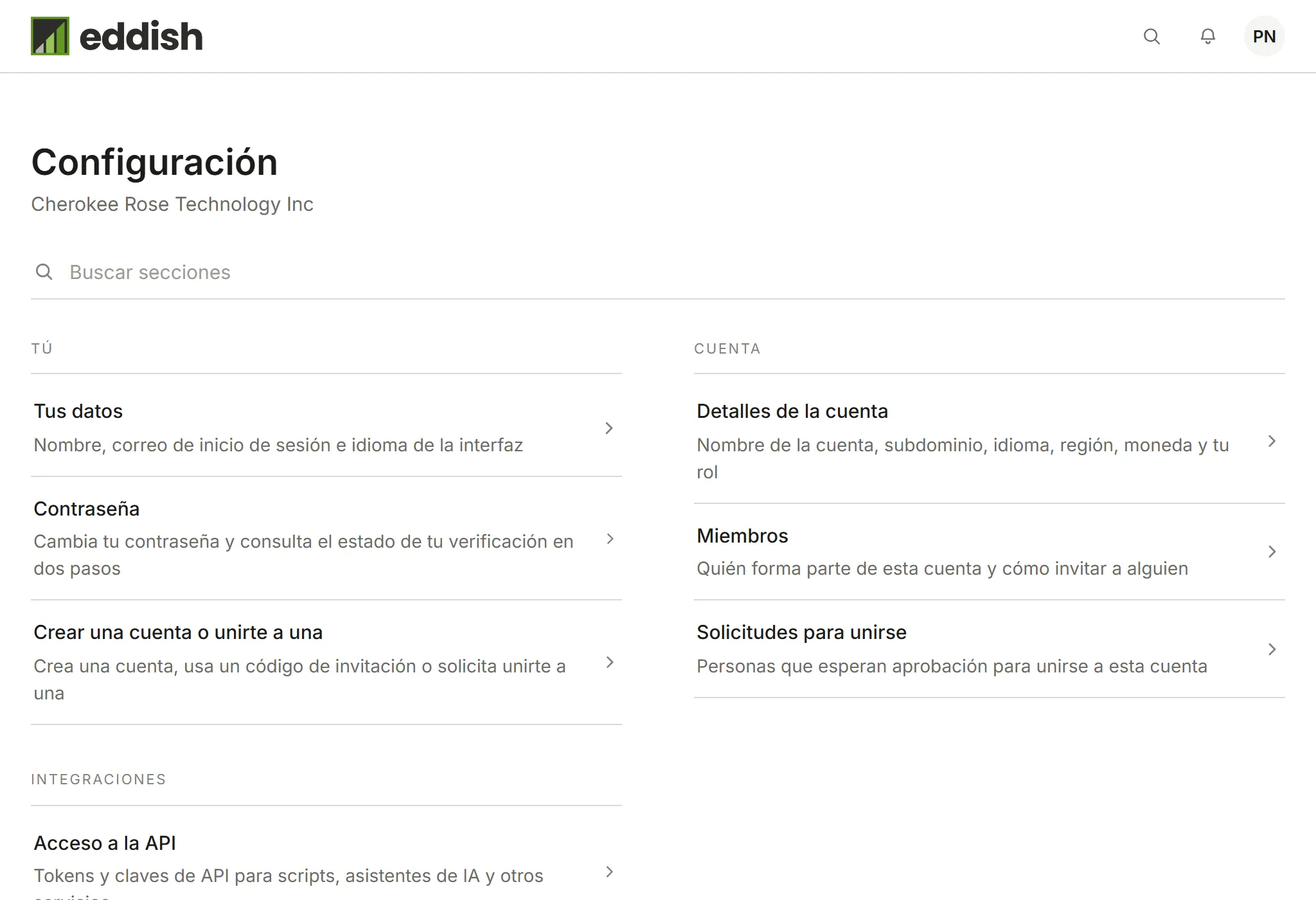Image resolution: width=1316 pixels, height=900 pixels.
Task: Click description 'Cambia tu contraseña y consulta'
Action: coord(303,555)
